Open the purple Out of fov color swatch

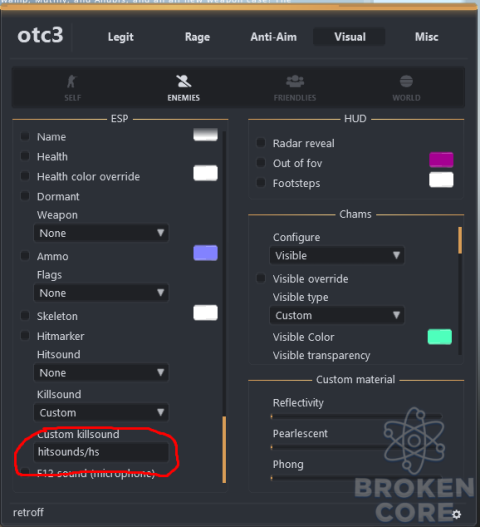coord(441,160)
